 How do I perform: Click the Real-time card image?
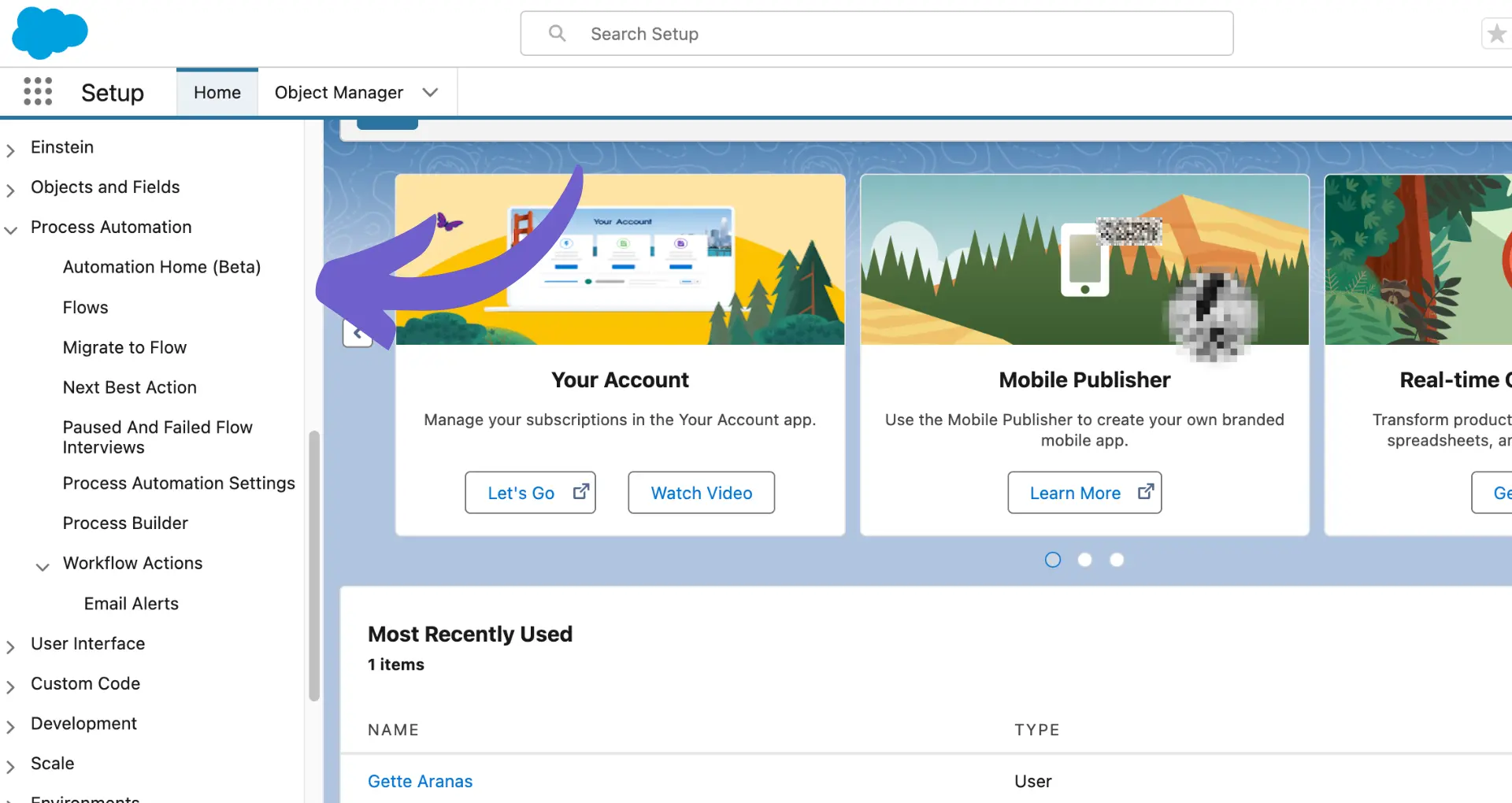(x=1418, y=260)
